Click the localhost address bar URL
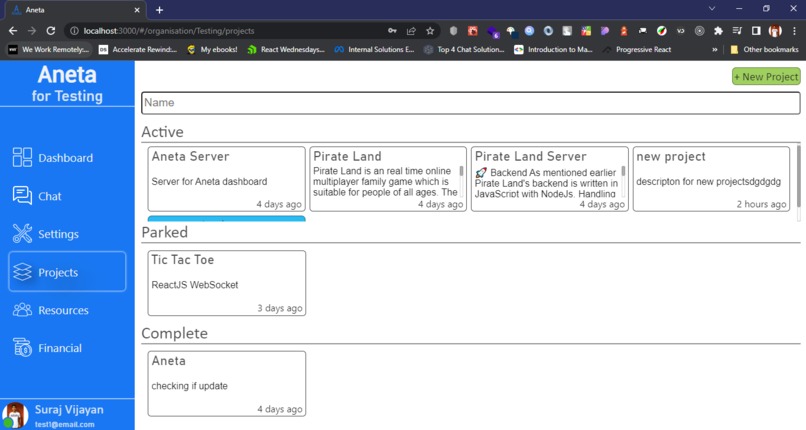The image size is (806, 430). click(169, 31)
